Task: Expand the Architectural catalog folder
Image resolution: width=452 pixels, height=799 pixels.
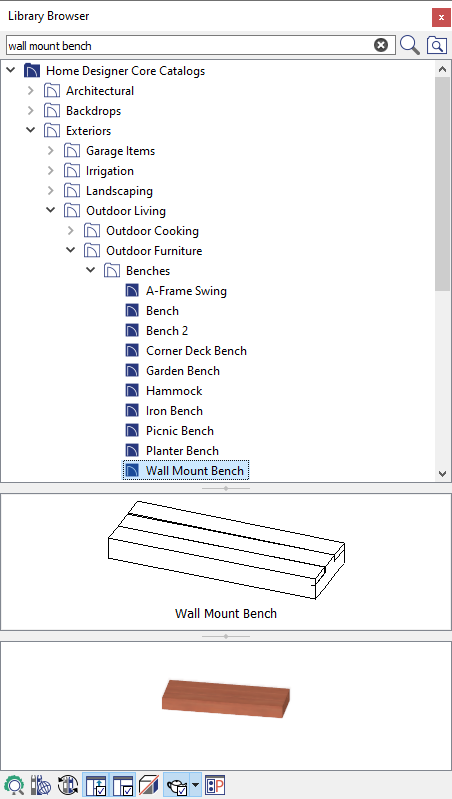Action: 31,91
